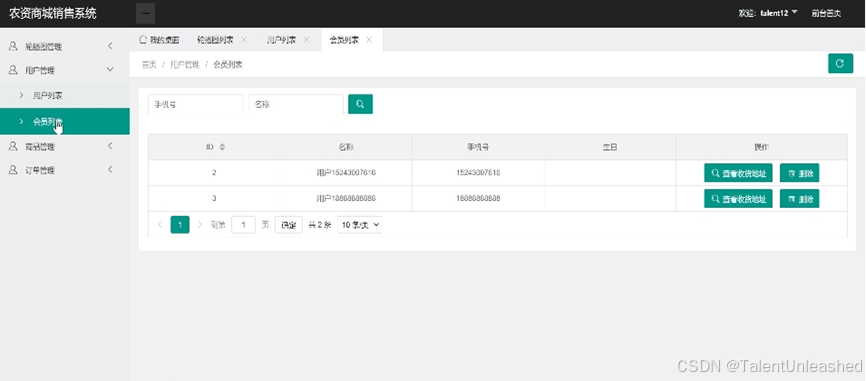Image resolution: width=866 pixels, height=381 pixels.
Task: Focus the 名称 search input field
Action: (296, 104)
